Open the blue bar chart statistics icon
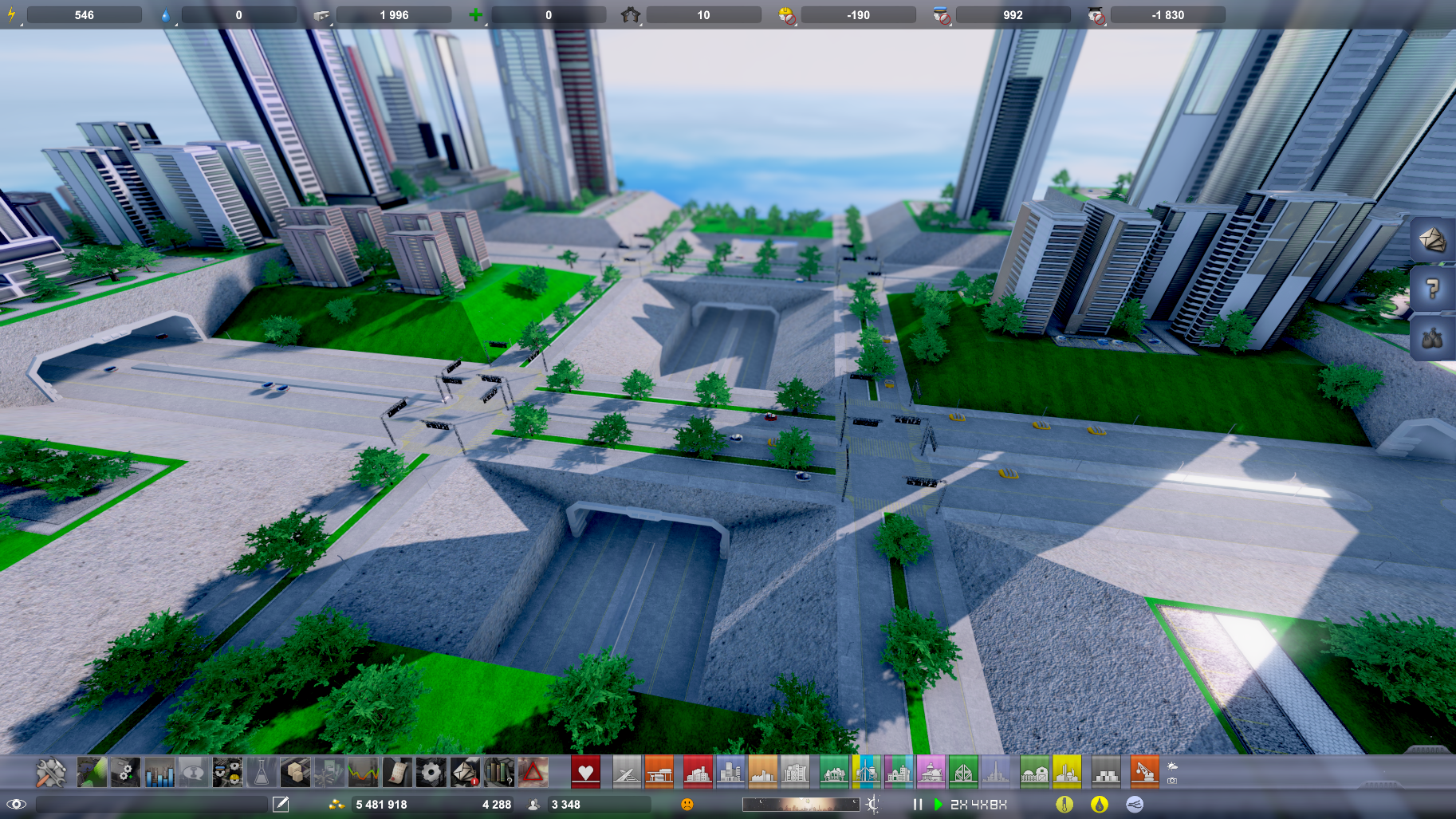Image resolution: width=1456 pixels, height=819 pixels. click(x=159, y=772)
